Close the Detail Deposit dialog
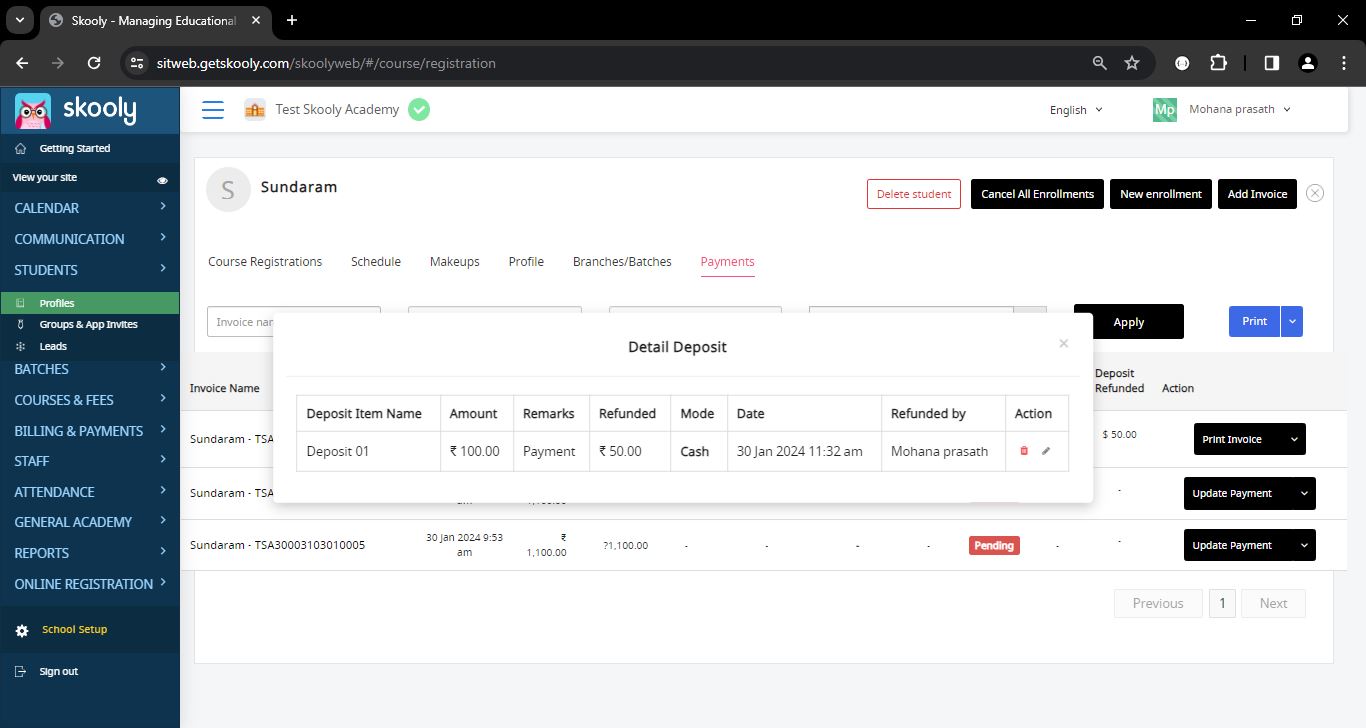 (1063, 343)
